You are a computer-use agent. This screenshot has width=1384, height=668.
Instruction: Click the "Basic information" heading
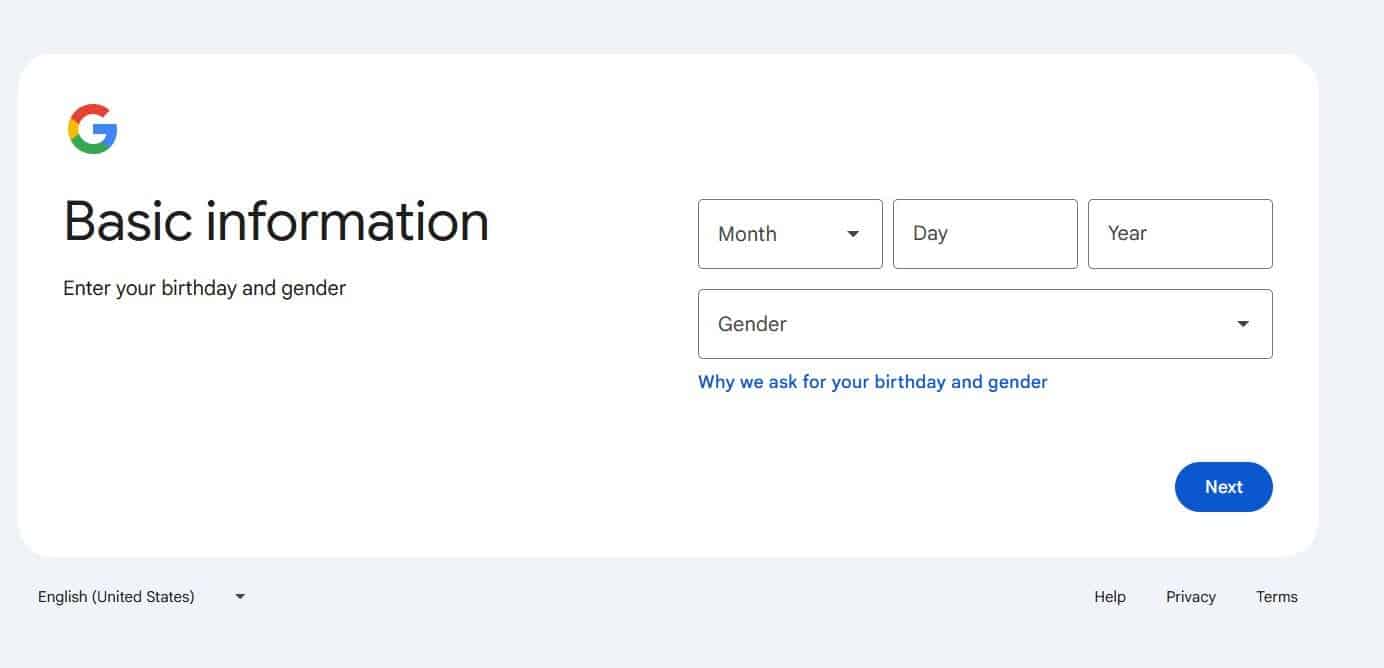[276, 221]
